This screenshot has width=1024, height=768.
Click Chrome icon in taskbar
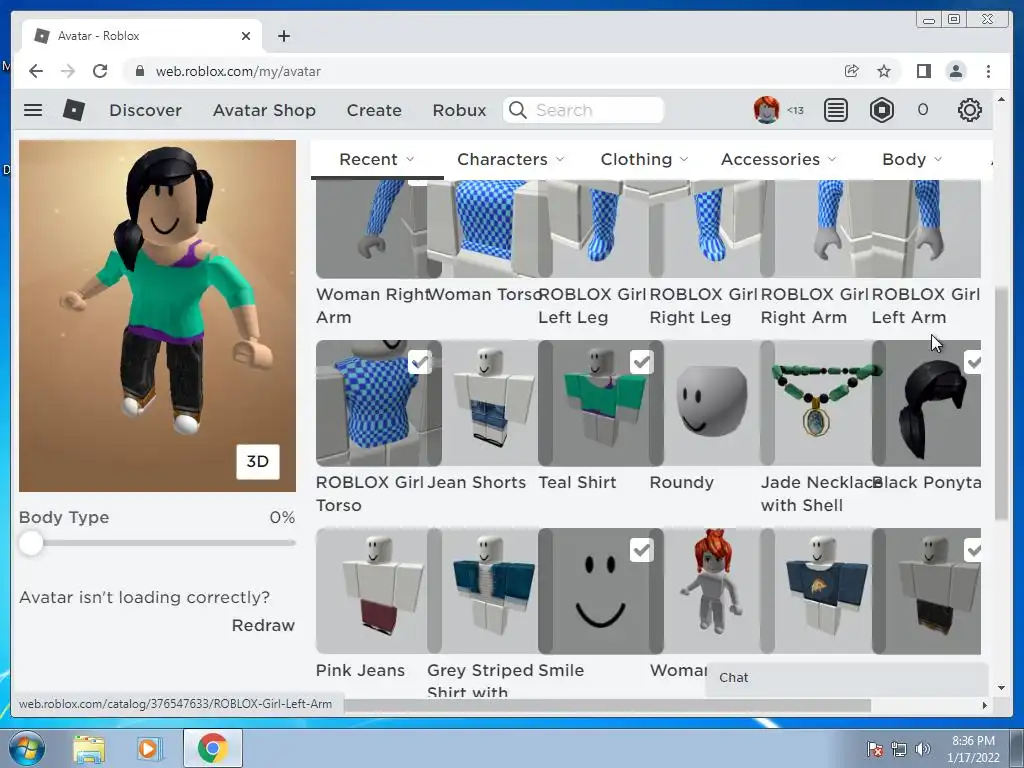click(212, 748)
